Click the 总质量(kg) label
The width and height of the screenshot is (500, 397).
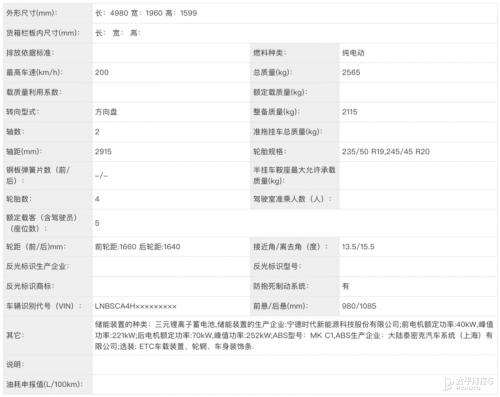pyautogui.click(x=273, y=72)
